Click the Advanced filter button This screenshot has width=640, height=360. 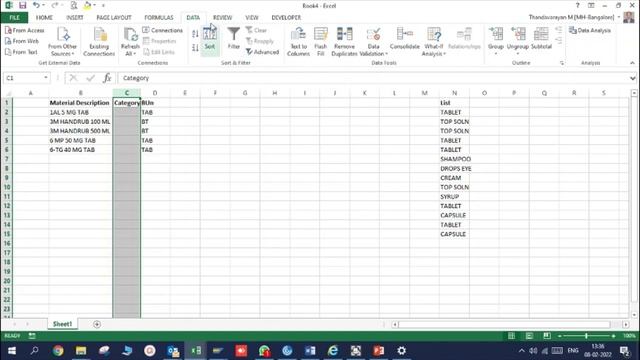click(x=262, y=52)
